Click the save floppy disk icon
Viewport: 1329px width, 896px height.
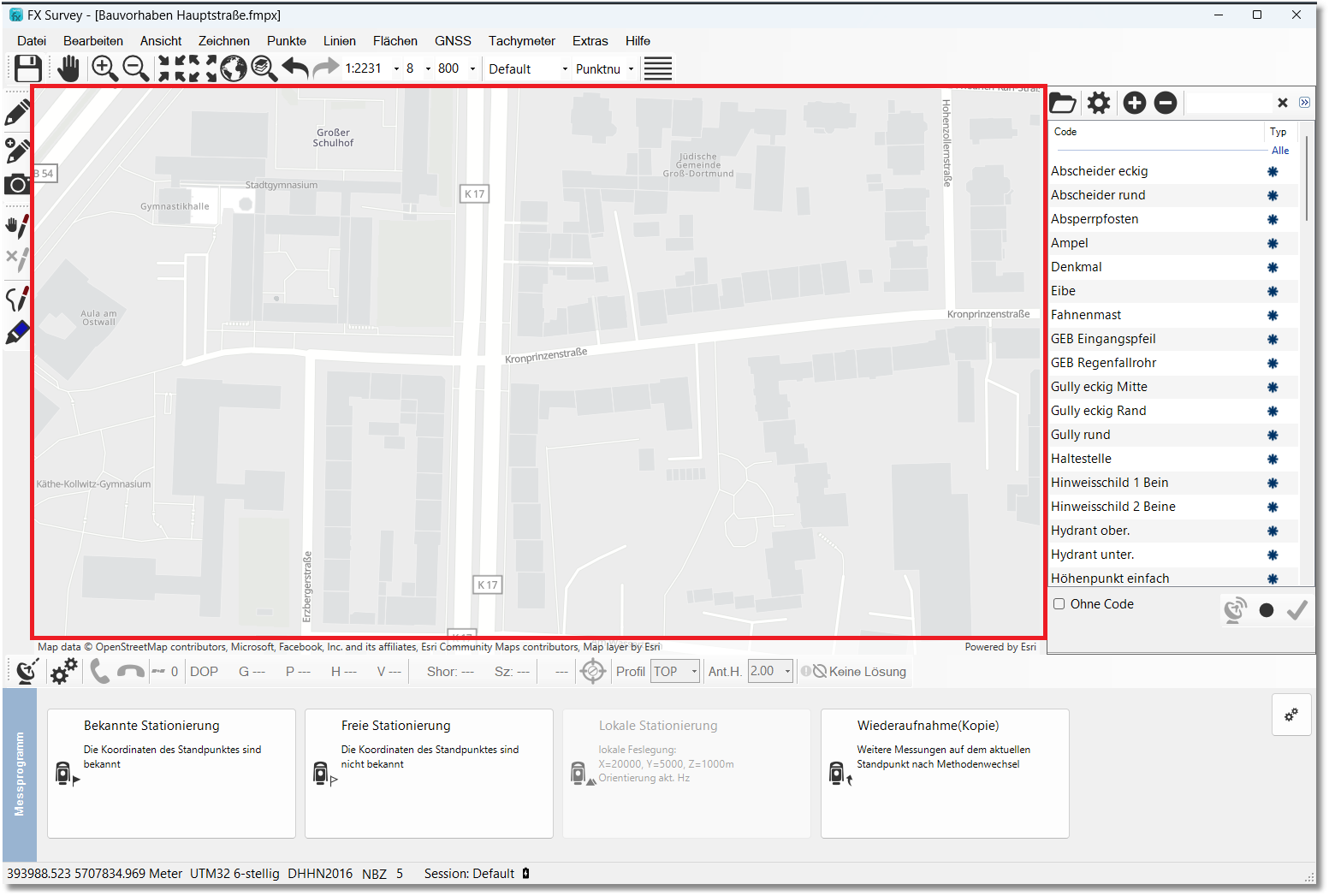(28, 68)
